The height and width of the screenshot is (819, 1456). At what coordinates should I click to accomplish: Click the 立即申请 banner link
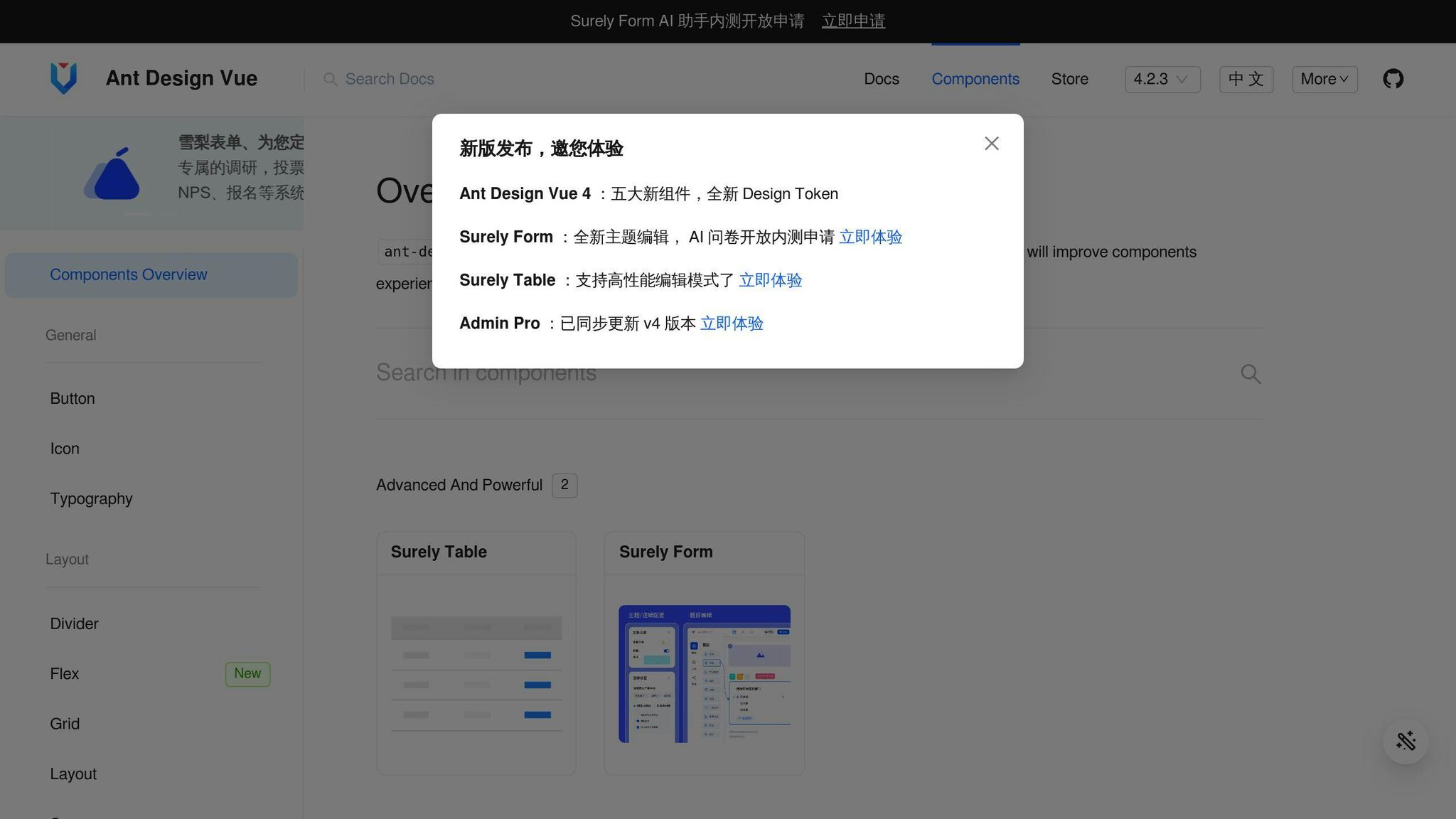tap(853, 21)
